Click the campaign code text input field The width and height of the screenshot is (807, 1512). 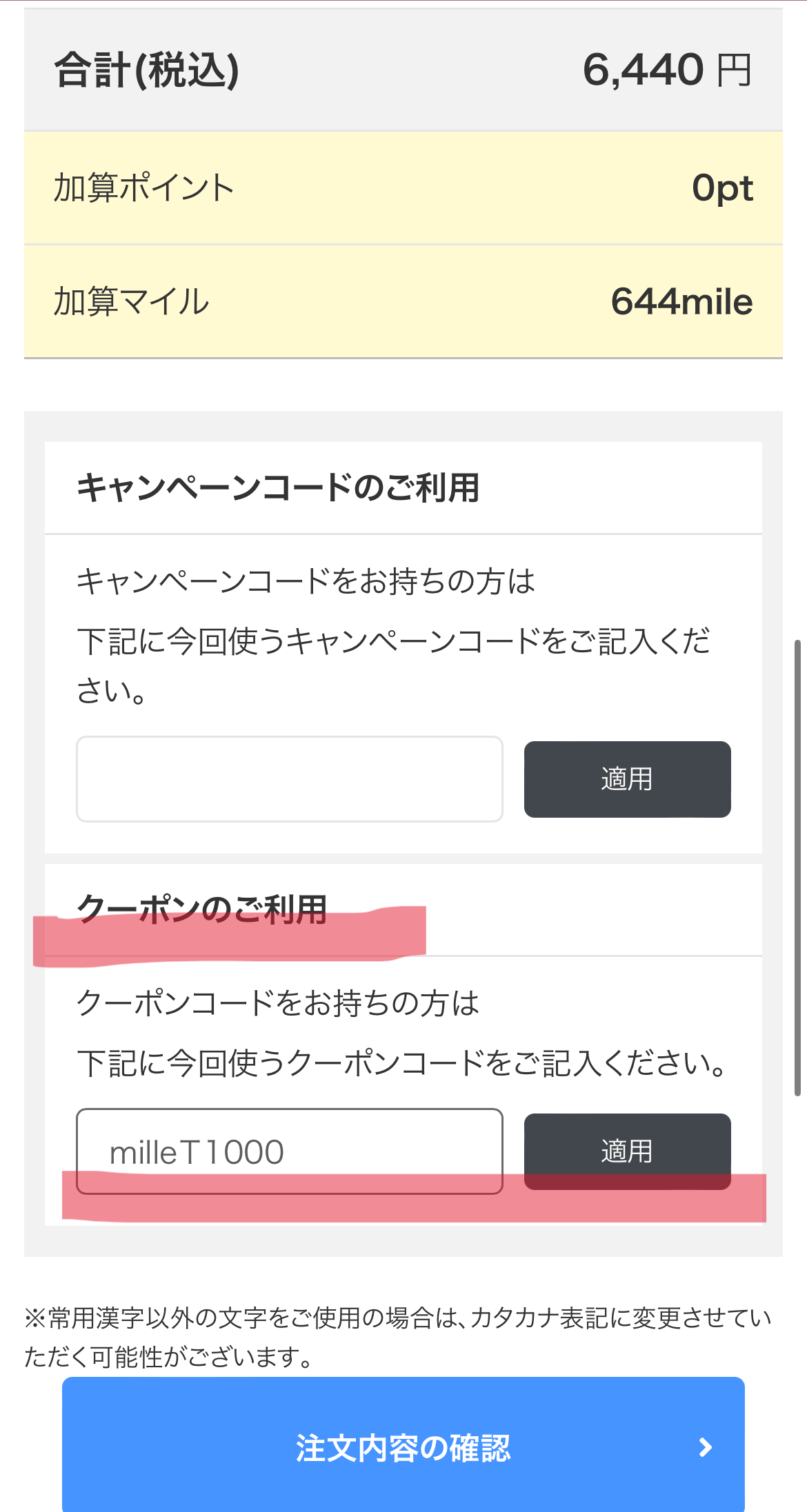point(289,778)
